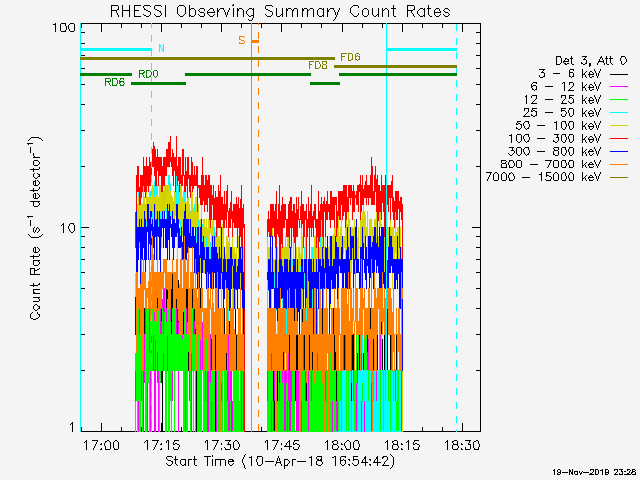Click the solid orange vertical line near 17:37
This screenshot has height=480, width=640.
point(251,227)
